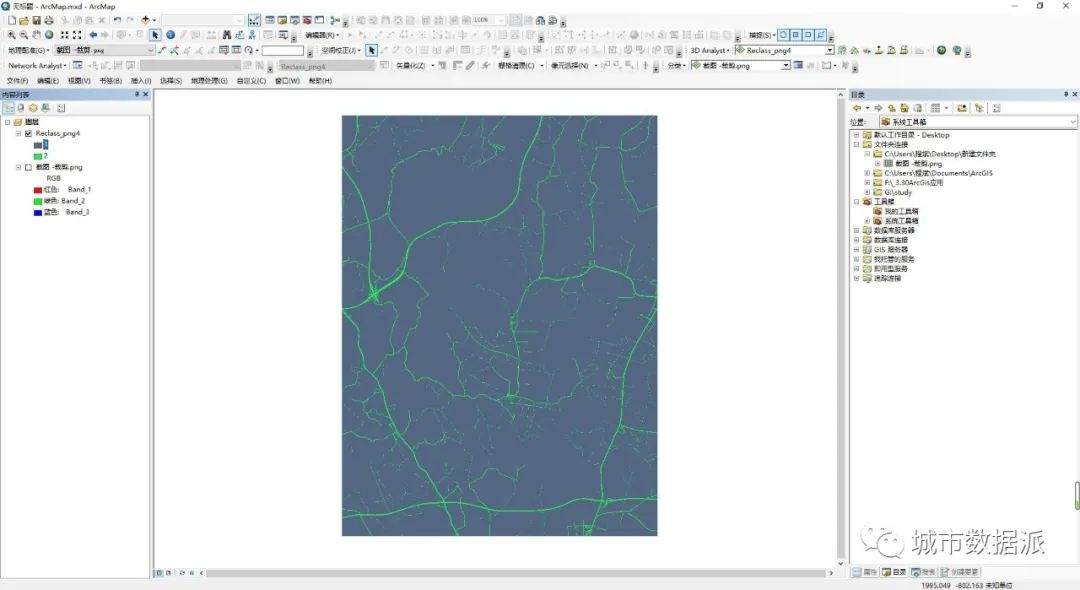Click the Catalog back arrow
This screenshot has width=1080, height=590.
click(x=857, y=108)
